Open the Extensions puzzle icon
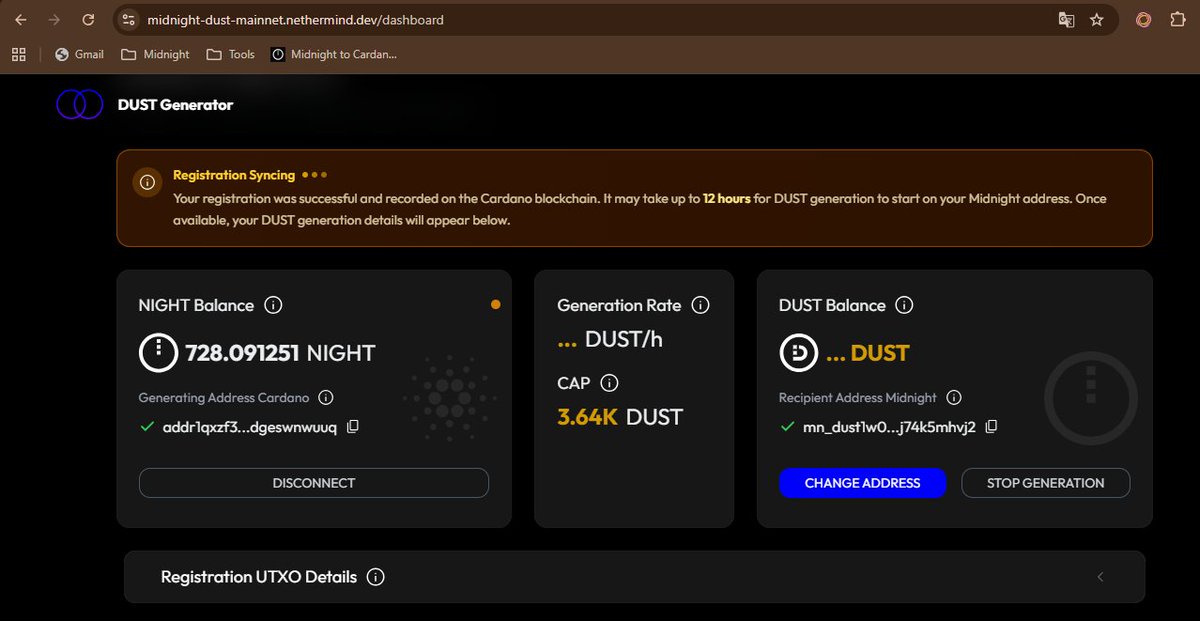1200x621 pixels. [1177, 19]
